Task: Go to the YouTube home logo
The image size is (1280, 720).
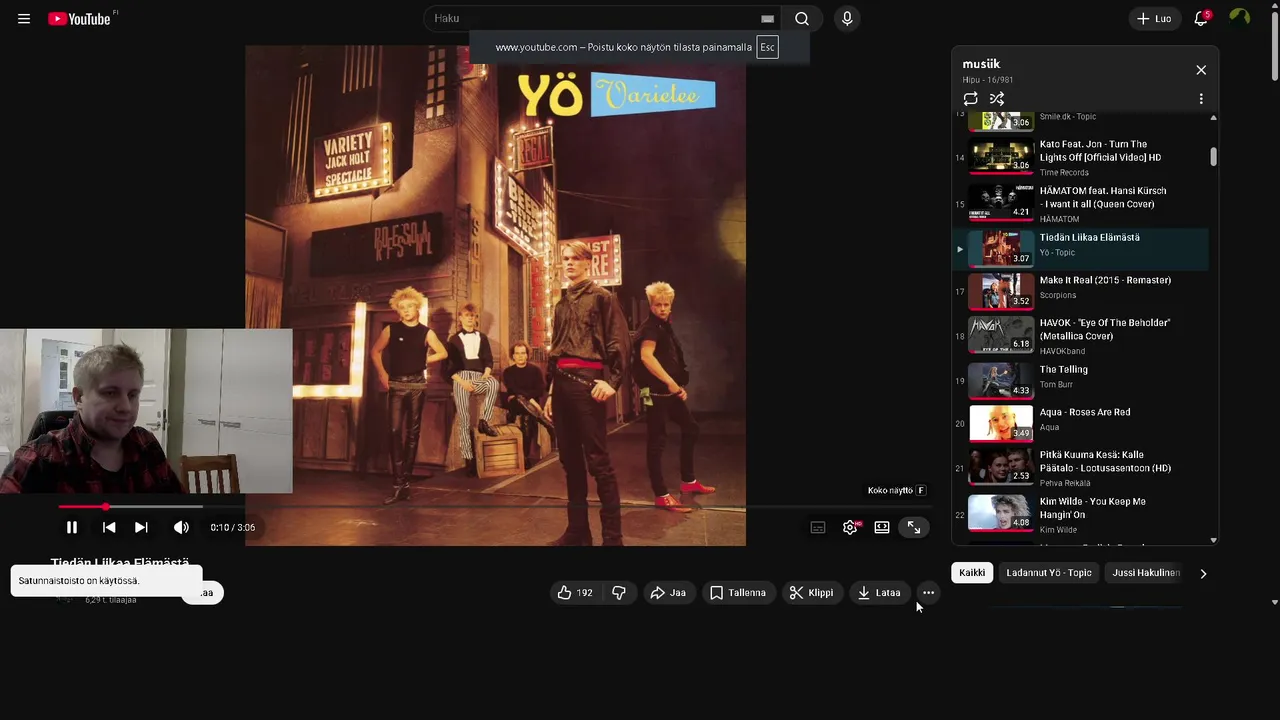Action: 80,19
